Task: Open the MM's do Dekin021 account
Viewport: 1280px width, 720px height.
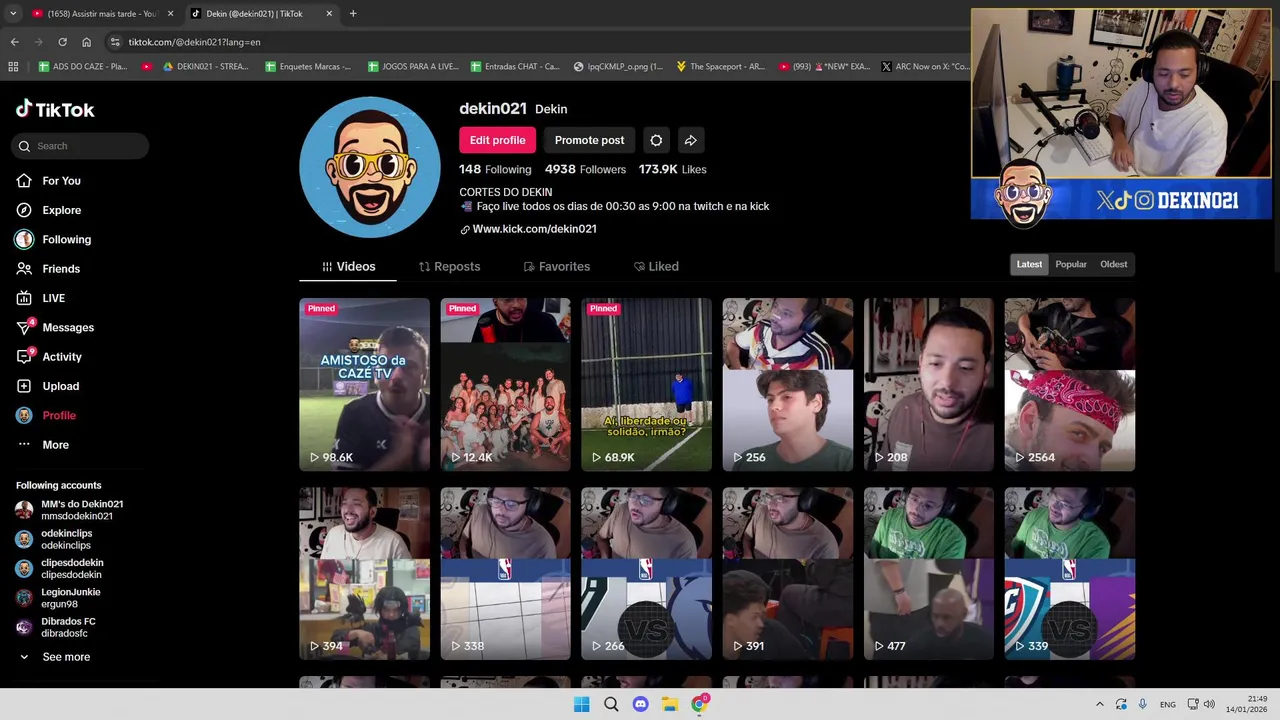Action: pos(70,510)
